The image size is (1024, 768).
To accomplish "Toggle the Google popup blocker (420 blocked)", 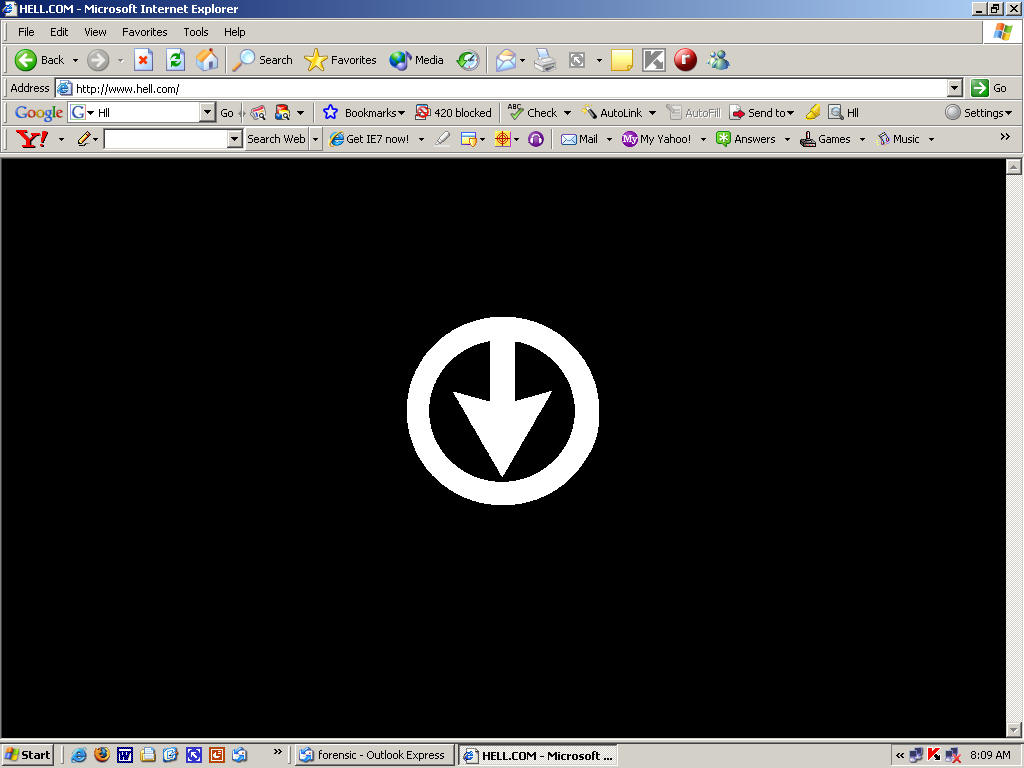I will (453, 113).
